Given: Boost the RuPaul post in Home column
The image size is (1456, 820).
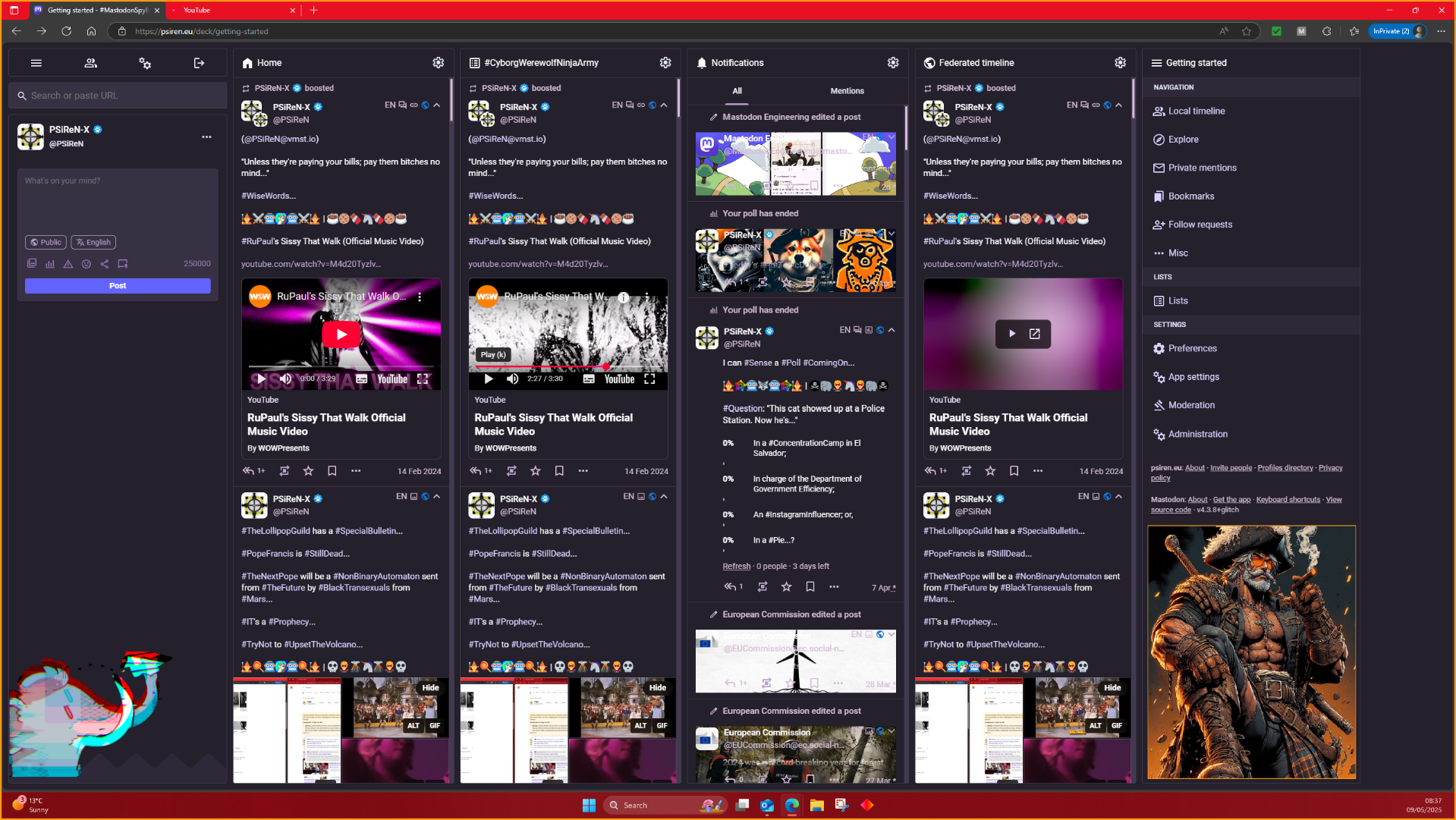Looking at the screenshot, I should [x=285, y=471].
